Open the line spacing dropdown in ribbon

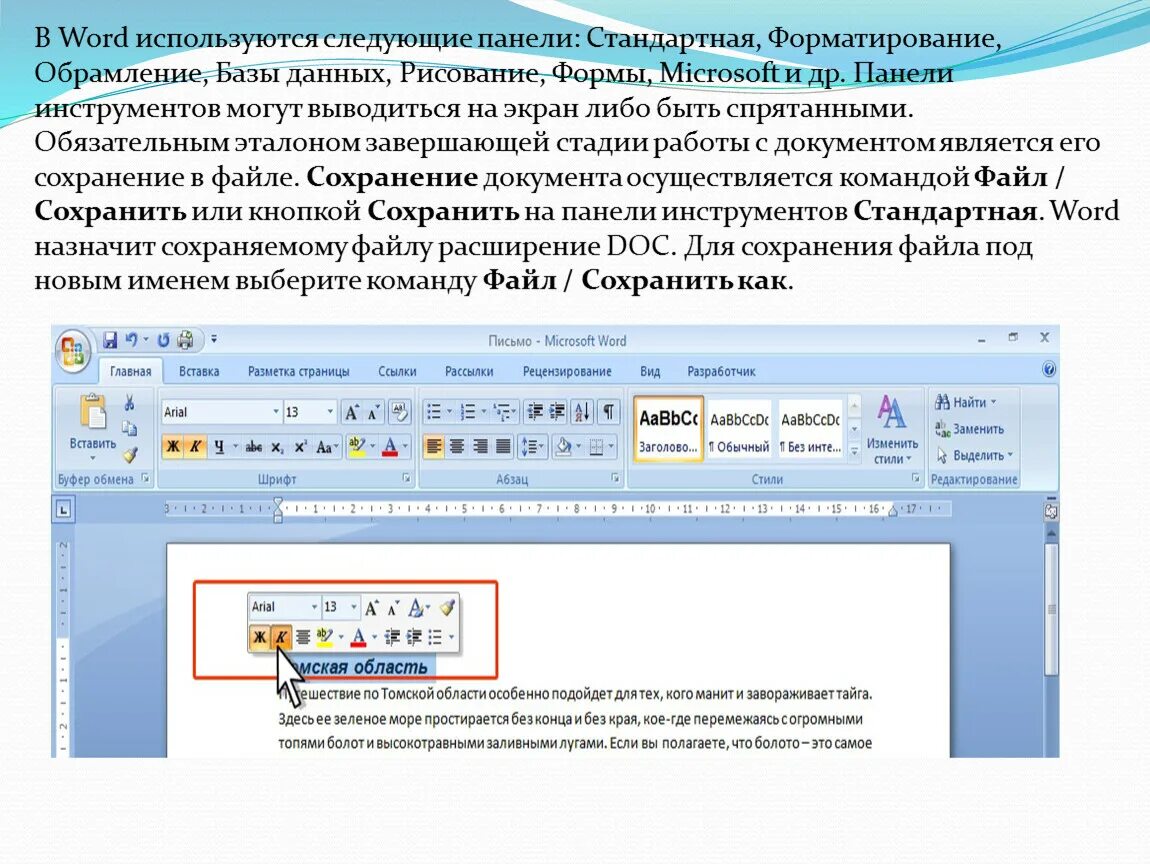point(532,447)
